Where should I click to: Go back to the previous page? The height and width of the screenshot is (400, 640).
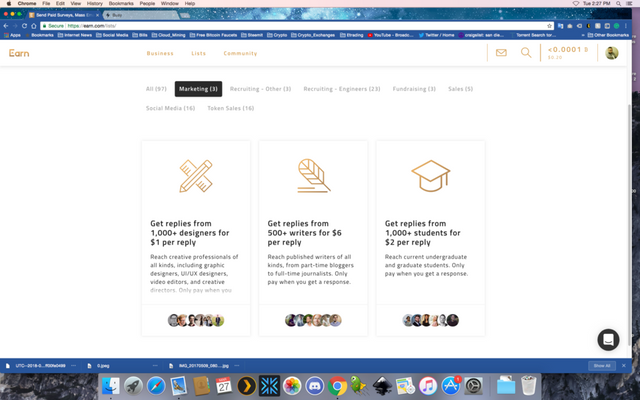(x=6, y=26)
